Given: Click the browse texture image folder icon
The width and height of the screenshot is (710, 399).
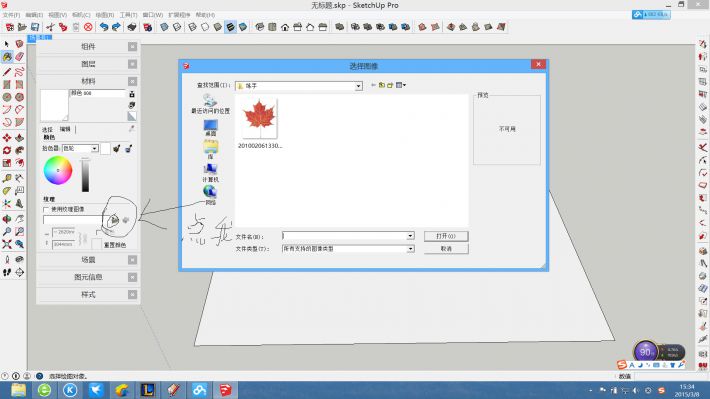Looking at the screenshot, I should [113, 220].
